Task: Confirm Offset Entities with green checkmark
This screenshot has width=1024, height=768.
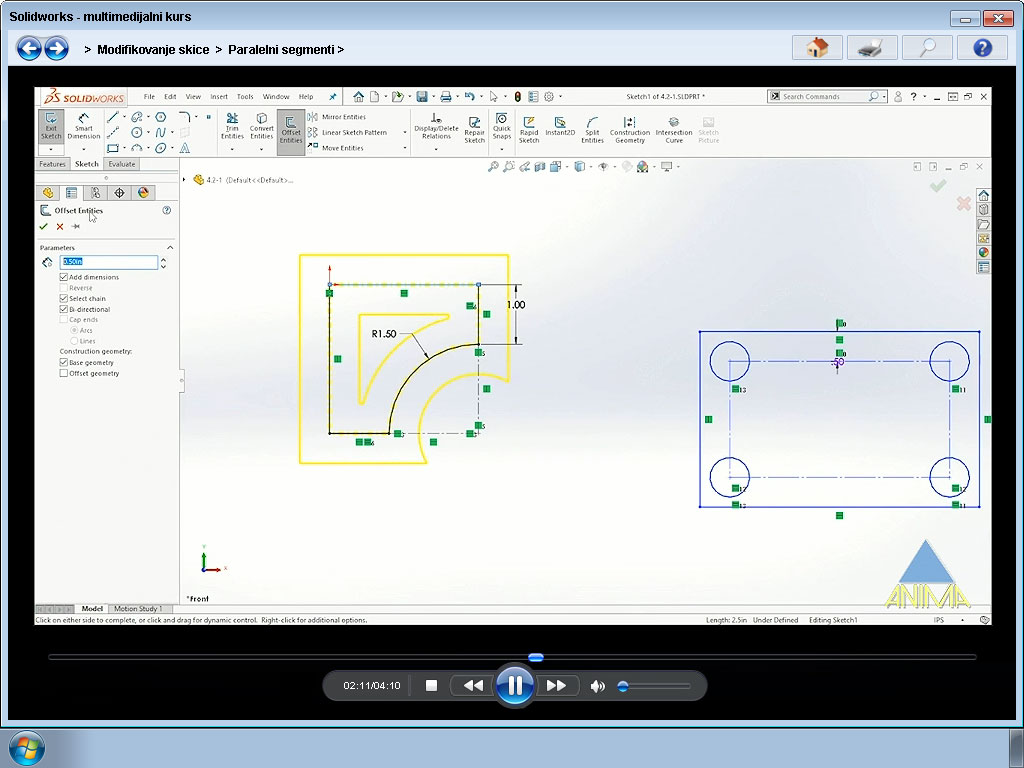Action: pos(42,226)
